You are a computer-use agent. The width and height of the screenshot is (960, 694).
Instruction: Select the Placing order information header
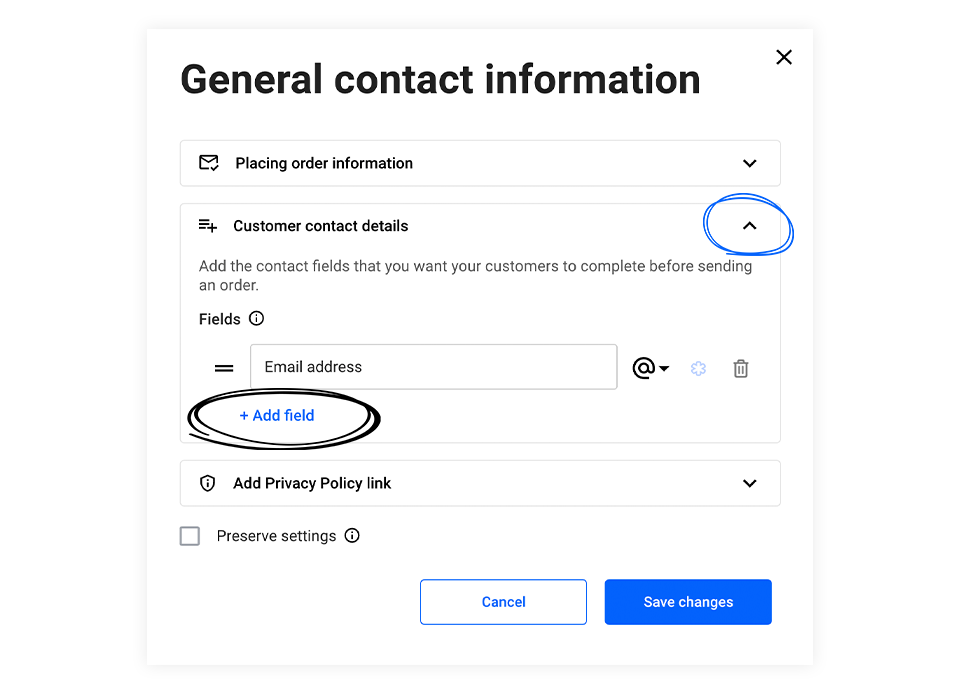[322, 163]
